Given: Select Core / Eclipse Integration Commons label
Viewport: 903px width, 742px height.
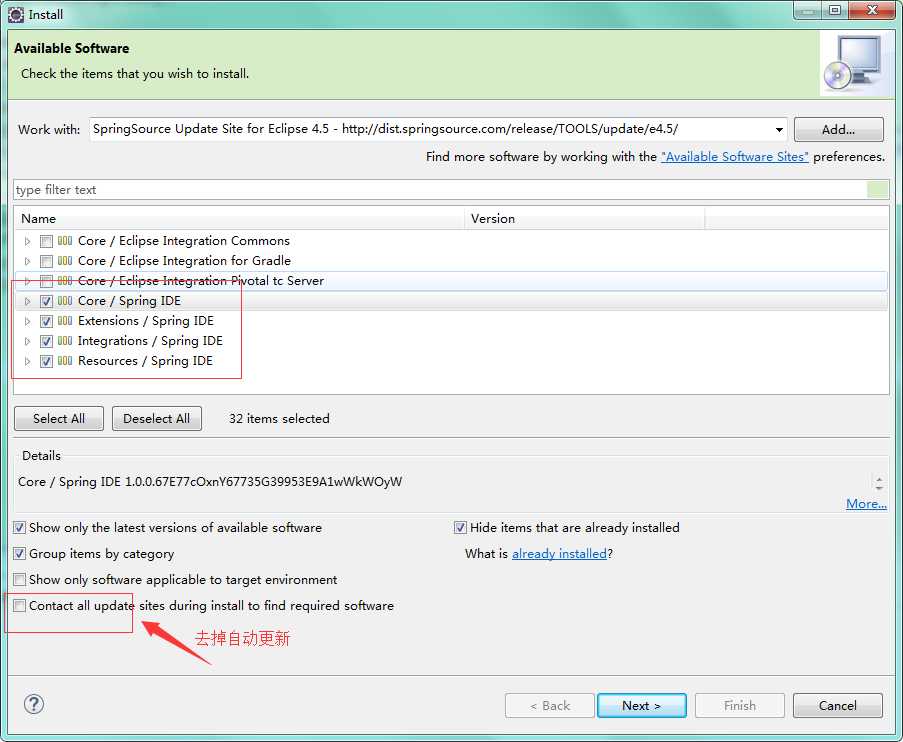Looking at the screenshot, I should [184, 241].
